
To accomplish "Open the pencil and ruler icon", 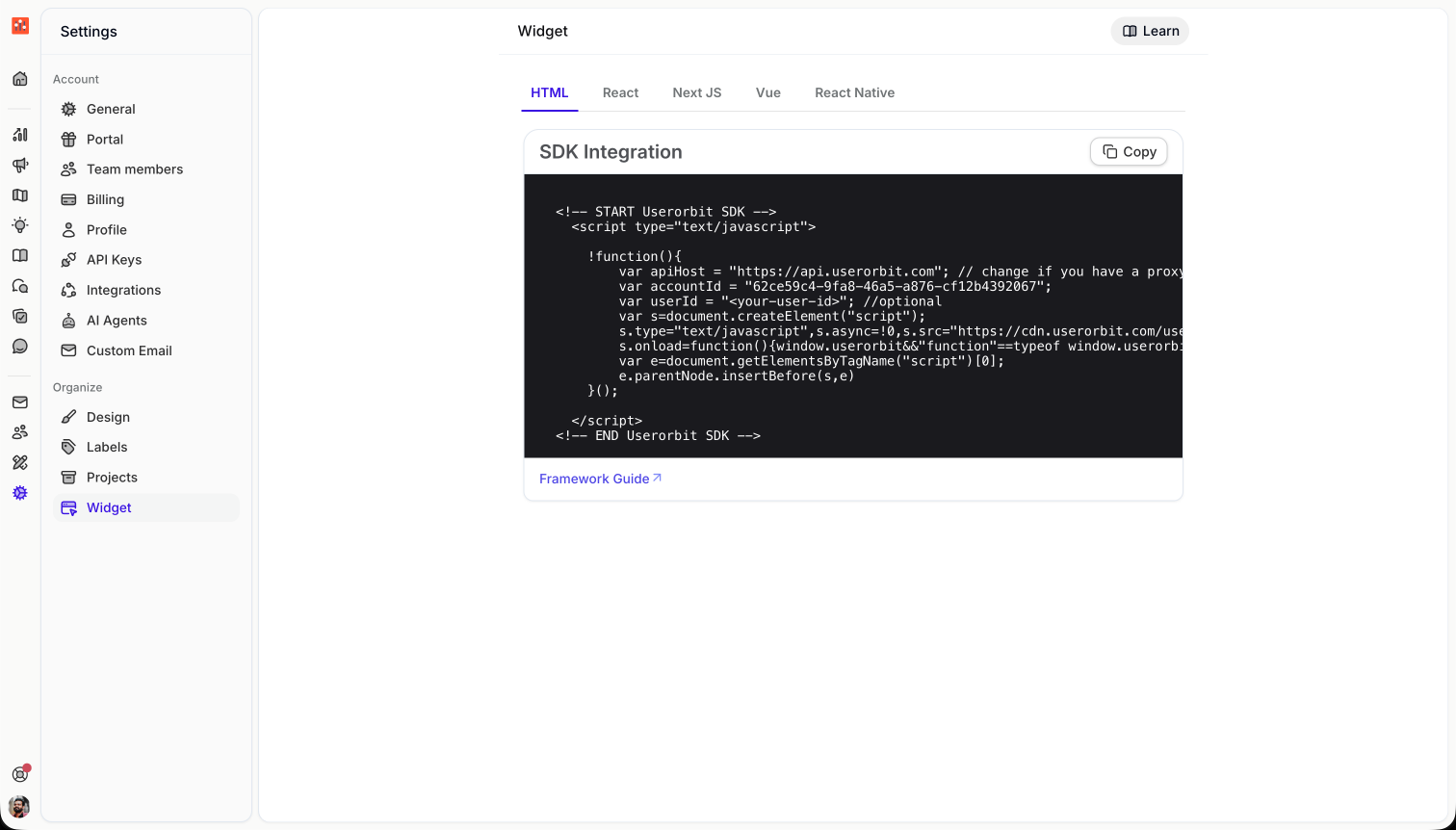I will pos(20,463).
